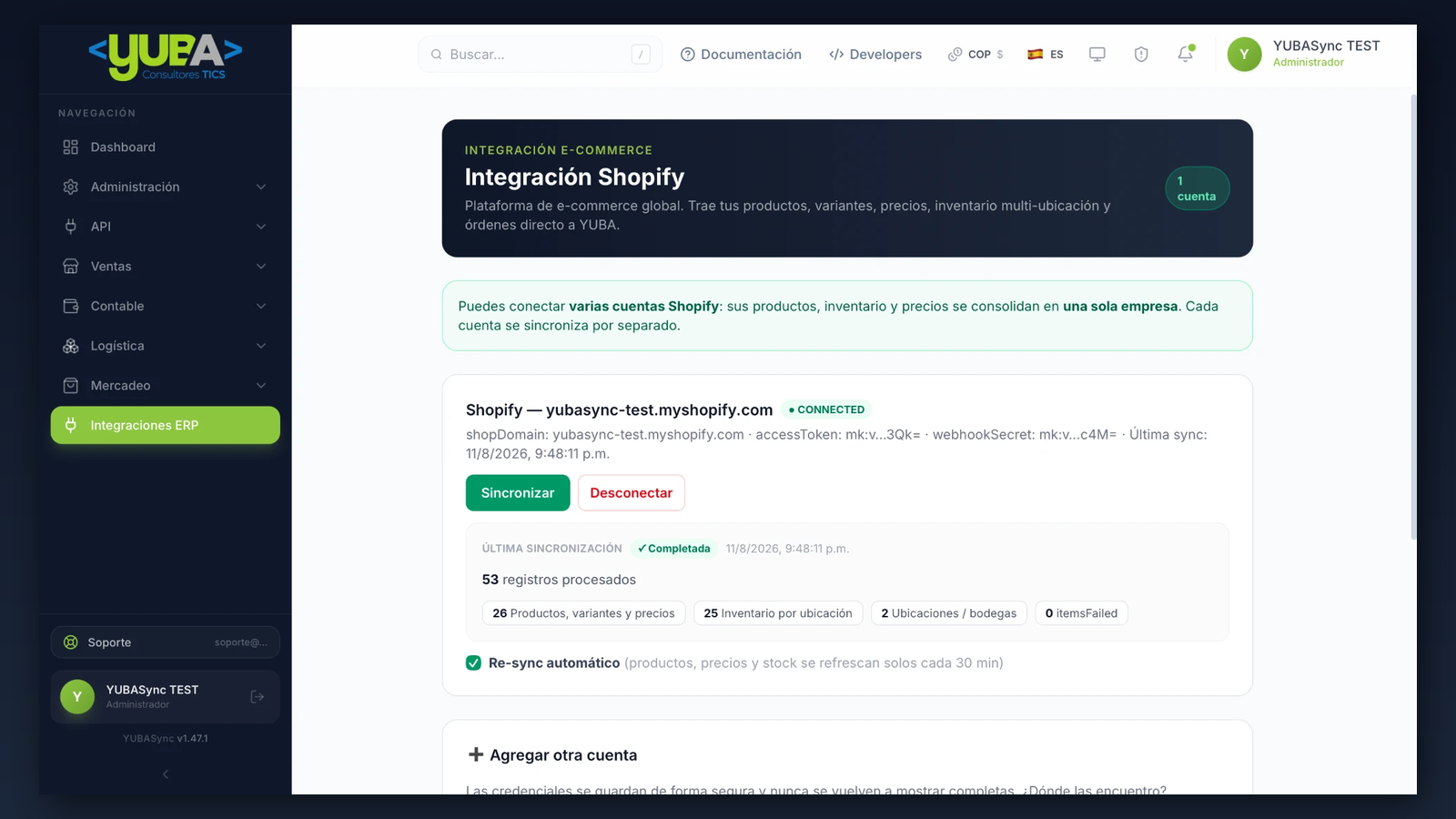Click the logout icon beside YUBASync TEST

(258, 697)
